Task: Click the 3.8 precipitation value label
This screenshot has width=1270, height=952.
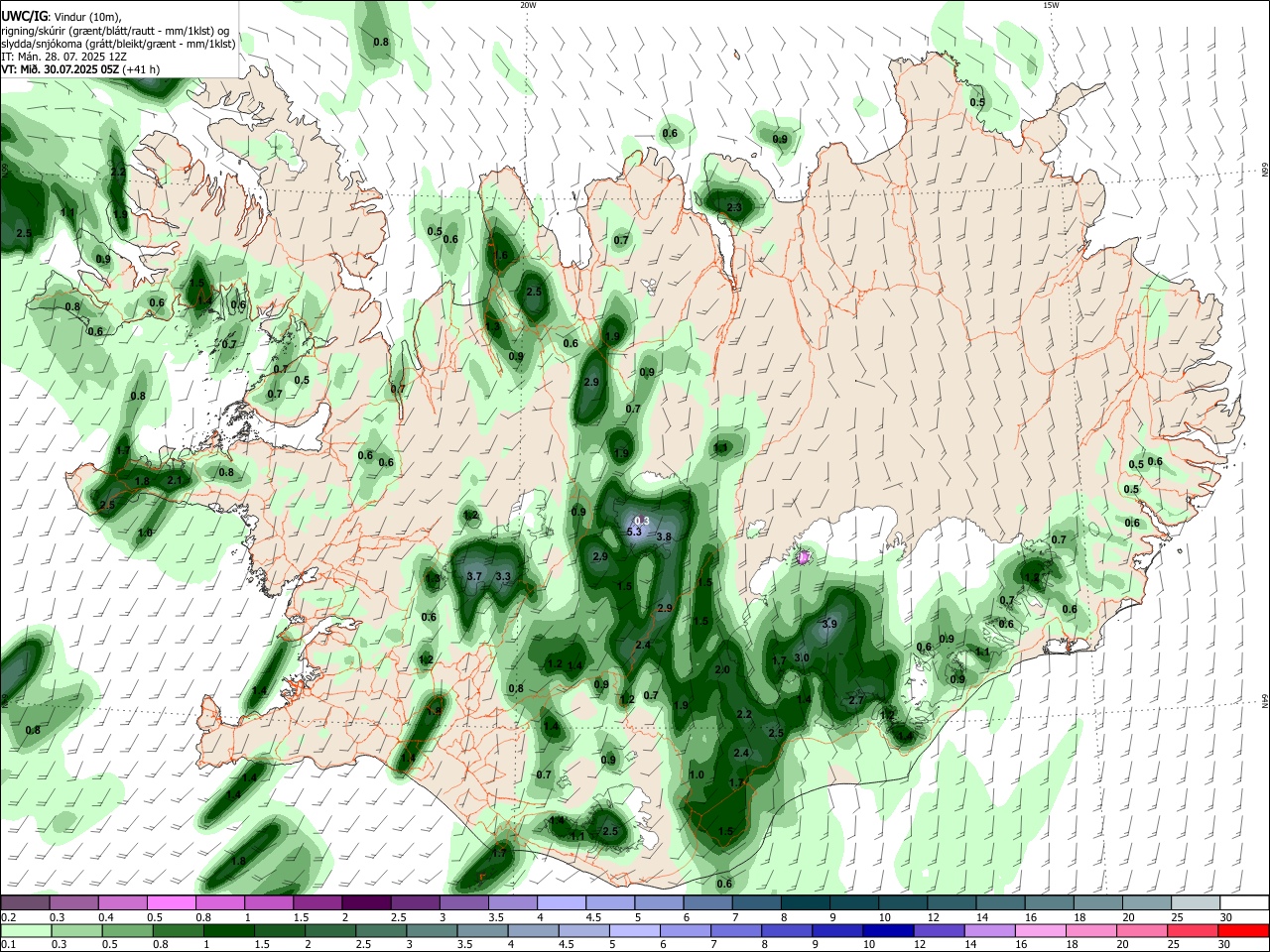Action: (x=665, y=537)
